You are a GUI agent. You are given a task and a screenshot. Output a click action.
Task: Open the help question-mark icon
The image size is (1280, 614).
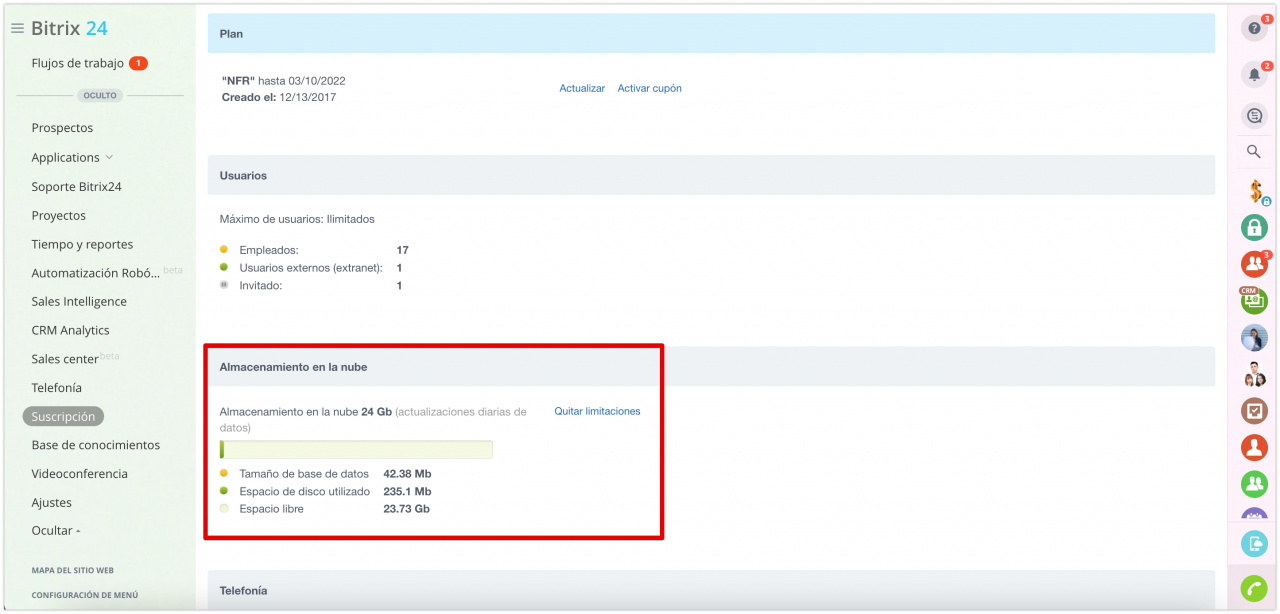point(1254,28)
